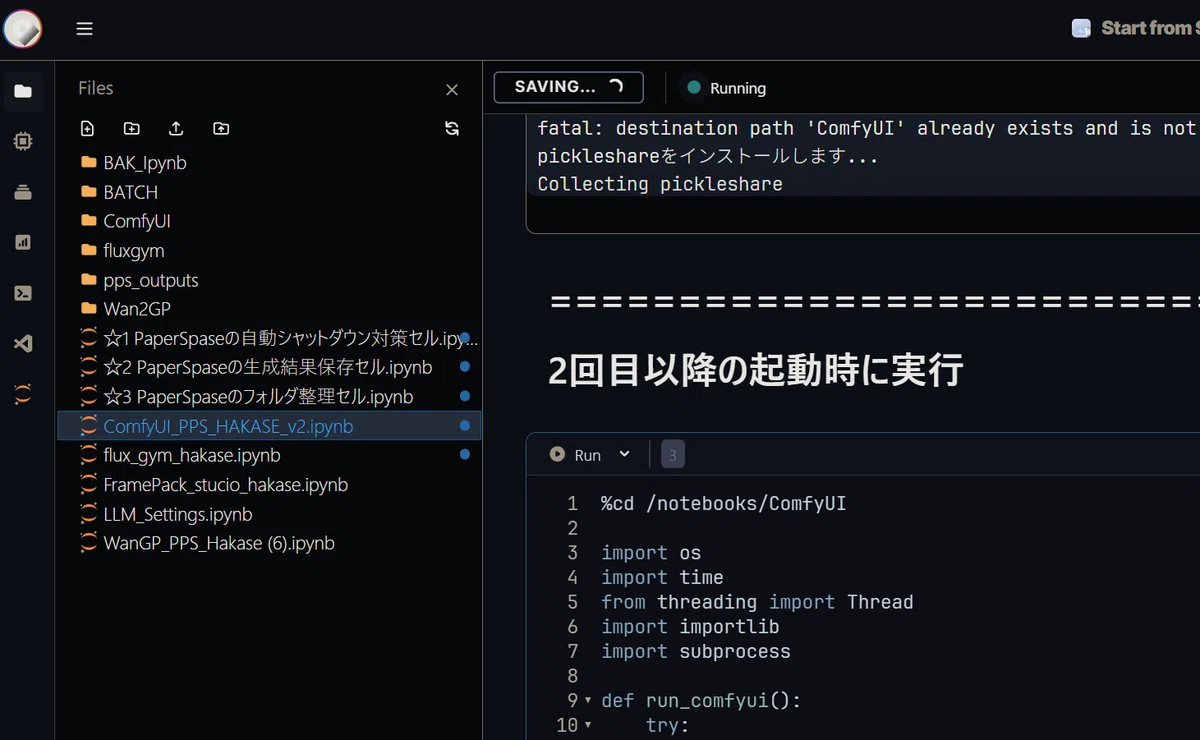Open the hamburger menu at top
The image size is (1200, 740).
pyautogui.click(x=85, y=29)
